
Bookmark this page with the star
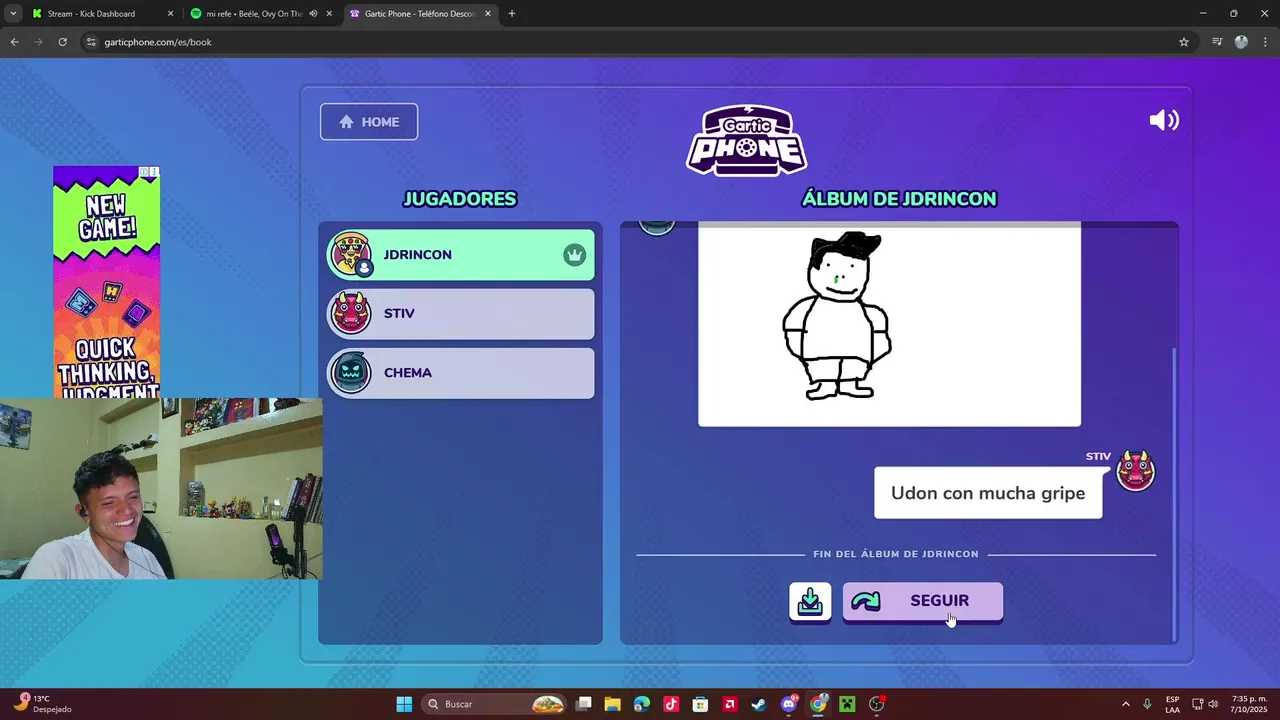coord(1184,42)
